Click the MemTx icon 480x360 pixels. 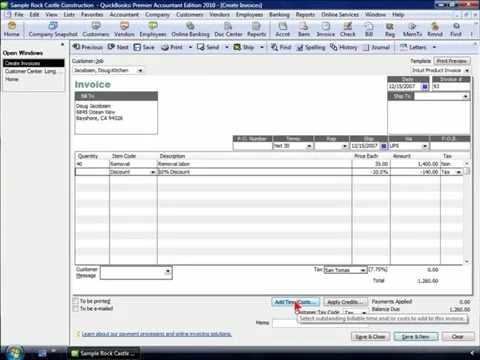[x=412, y=29]
